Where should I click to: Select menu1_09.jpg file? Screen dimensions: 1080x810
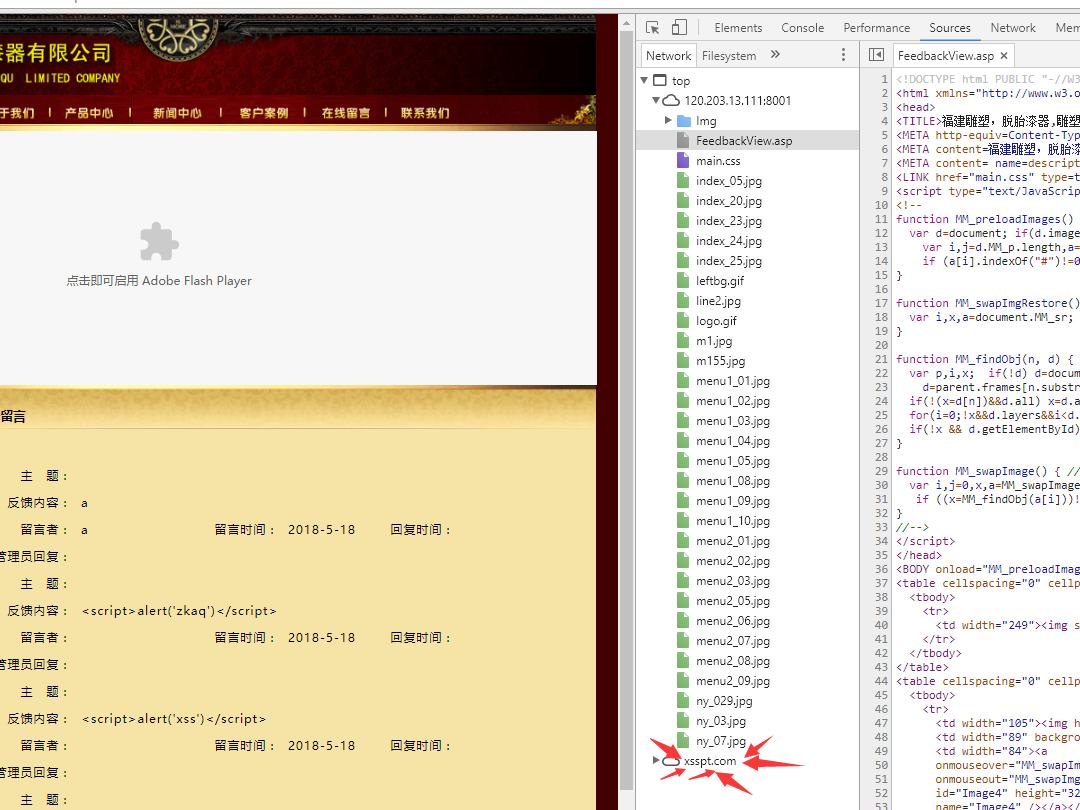[x=733, y=500]
